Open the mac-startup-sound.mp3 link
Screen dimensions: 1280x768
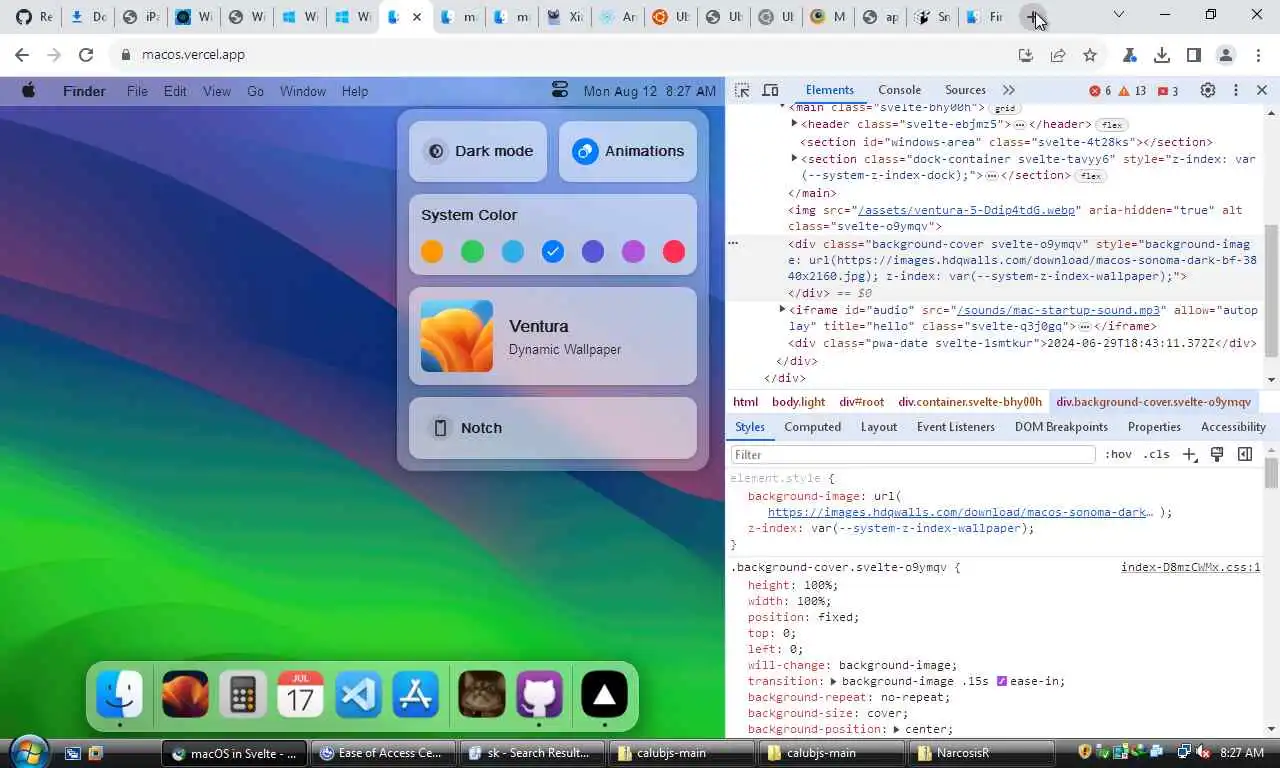click(1059, 310)
